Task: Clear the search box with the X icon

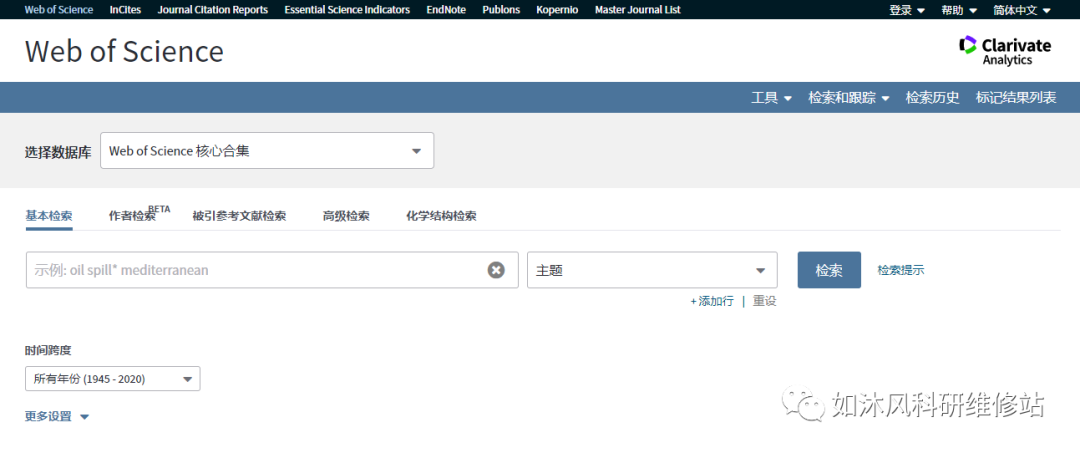Action: click(x=496, y=270)
